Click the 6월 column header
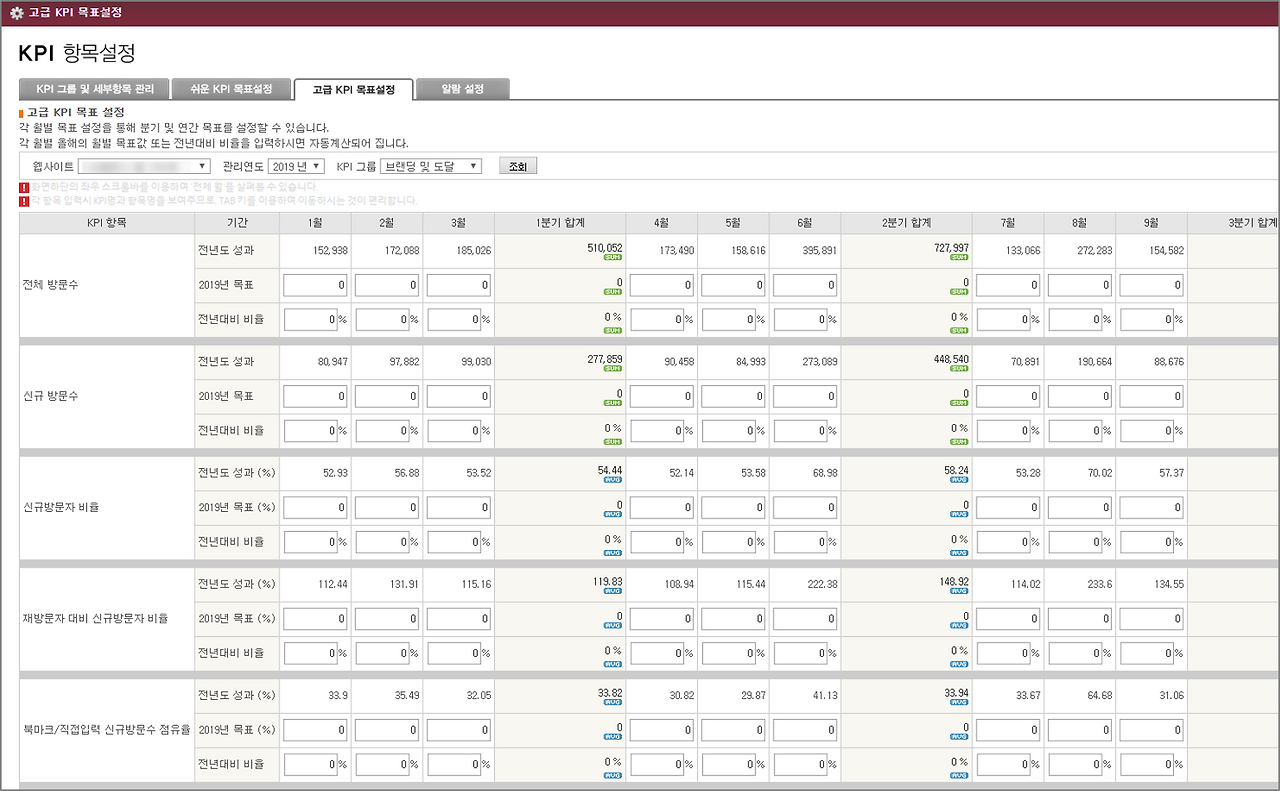The image size is (1280, 791). tap(806, 222)
